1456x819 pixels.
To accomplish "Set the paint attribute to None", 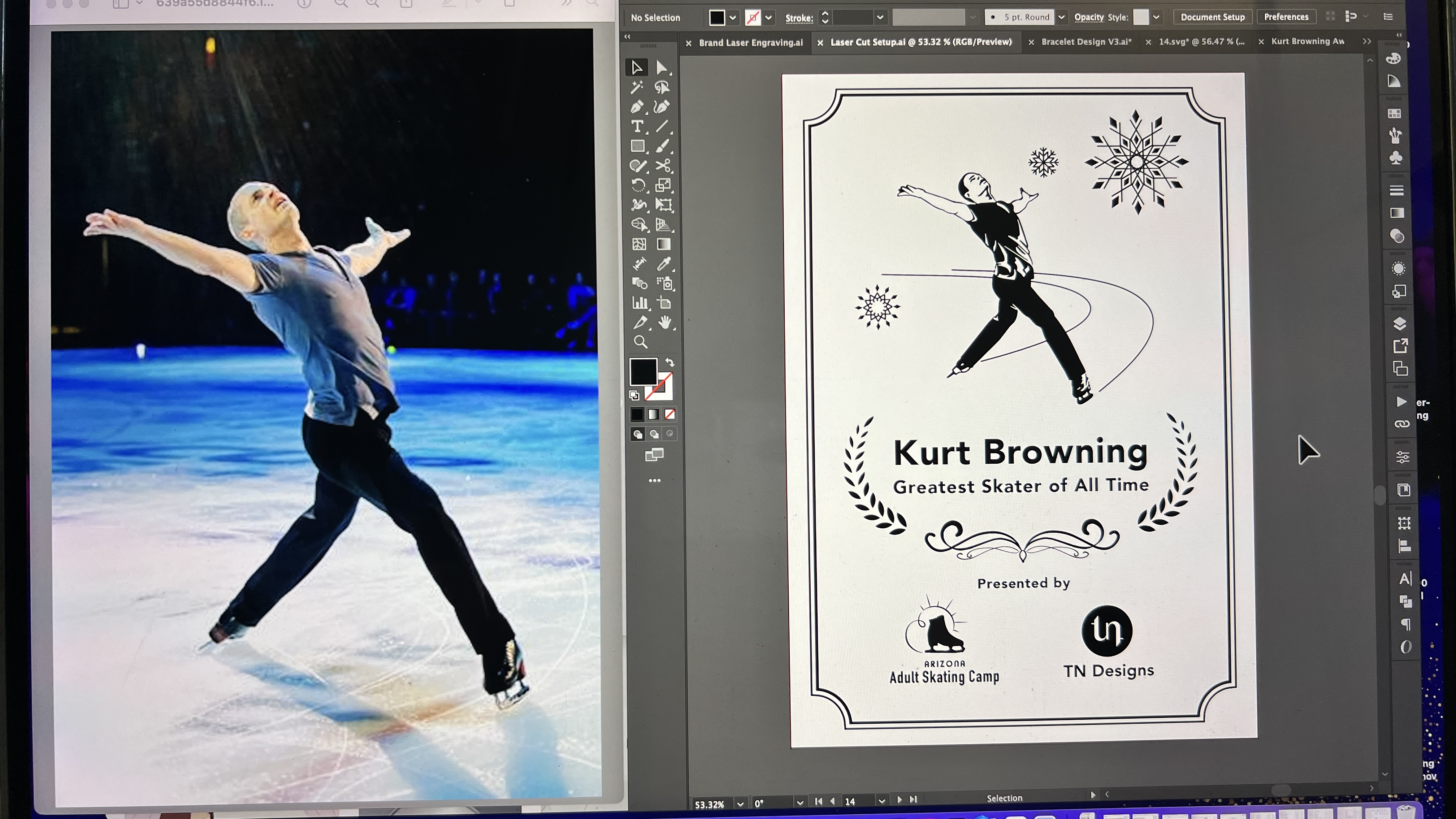I will click(670, 414).
